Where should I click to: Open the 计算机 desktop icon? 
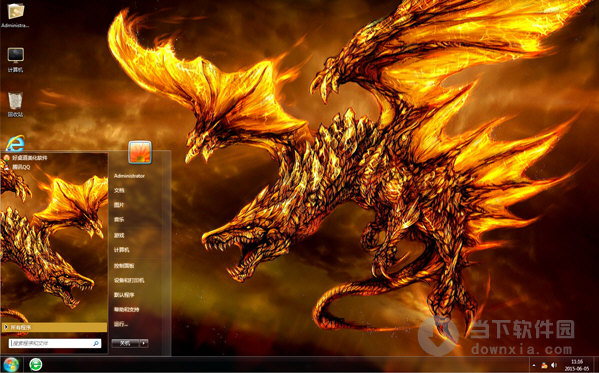15,60
